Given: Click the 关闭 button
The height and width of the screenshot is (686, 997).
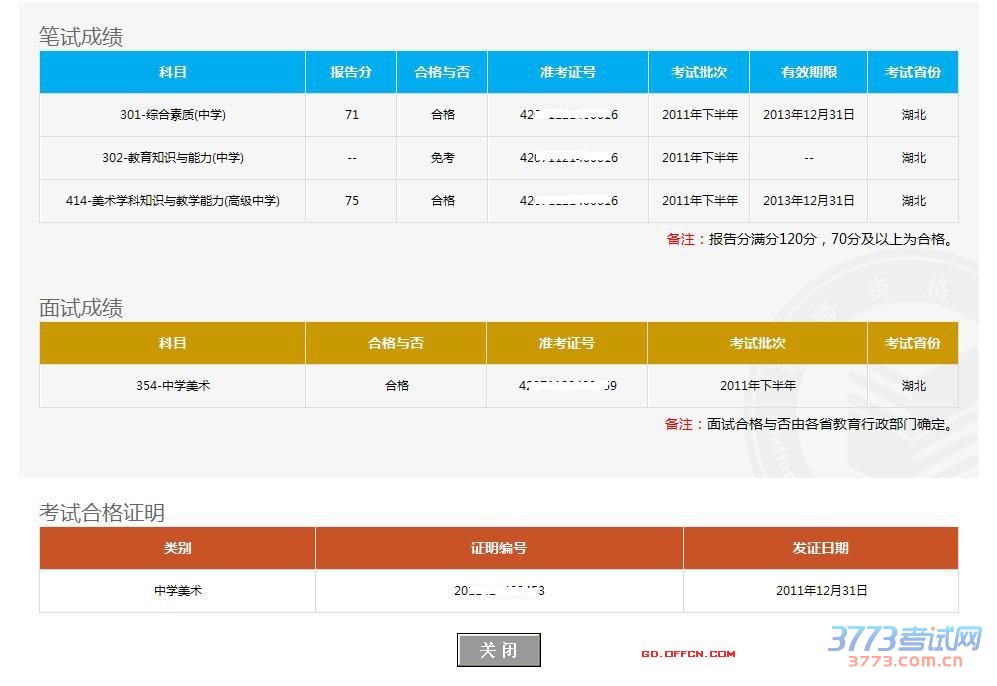Looking at the screenshot, I should pos(498,650).
